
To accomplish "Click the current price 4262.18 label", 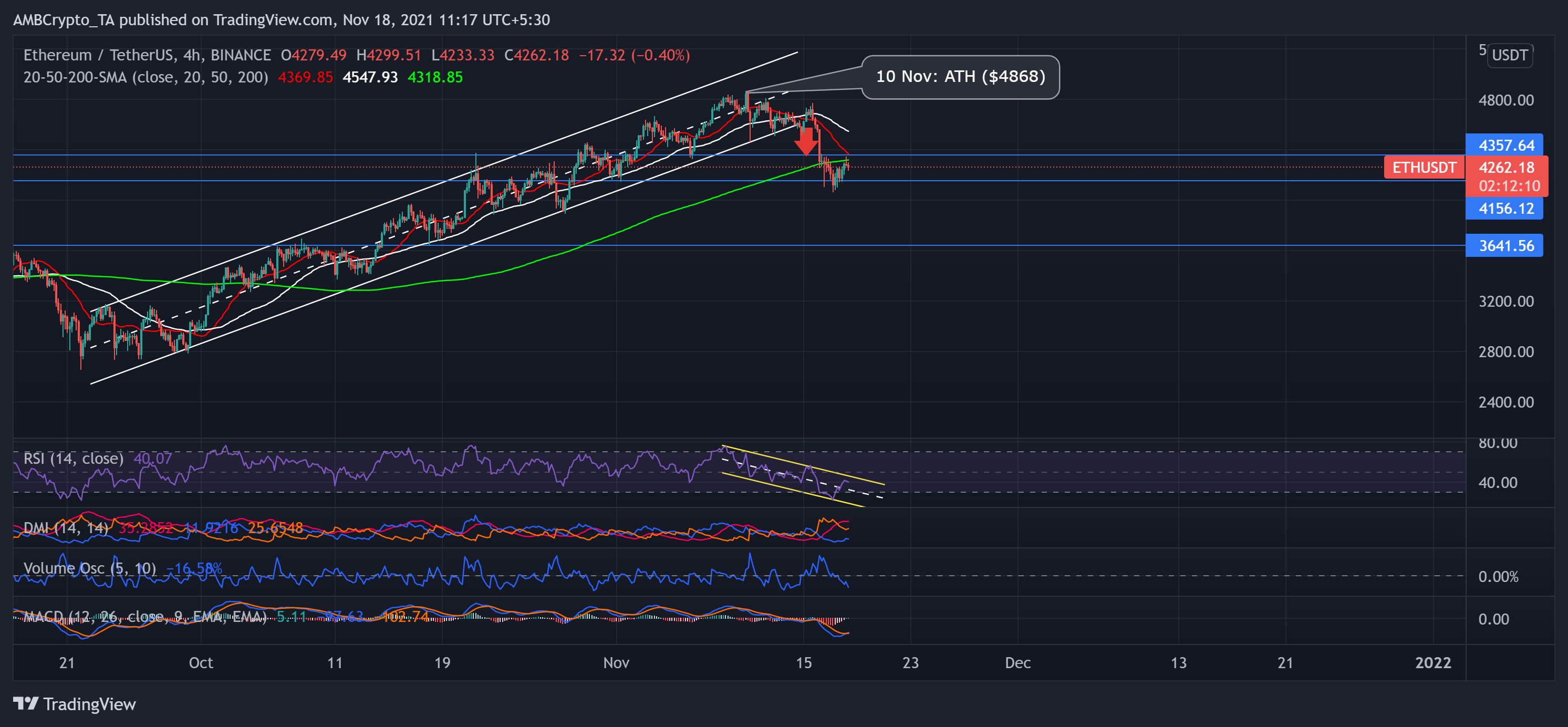I will coord(1507,168).
